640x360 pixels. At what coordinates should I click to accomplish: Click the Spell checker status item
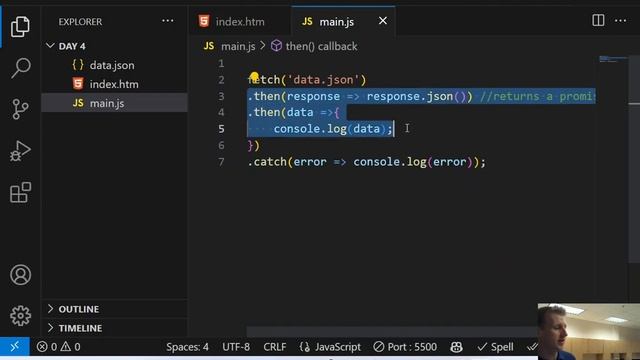click(495, 347)
